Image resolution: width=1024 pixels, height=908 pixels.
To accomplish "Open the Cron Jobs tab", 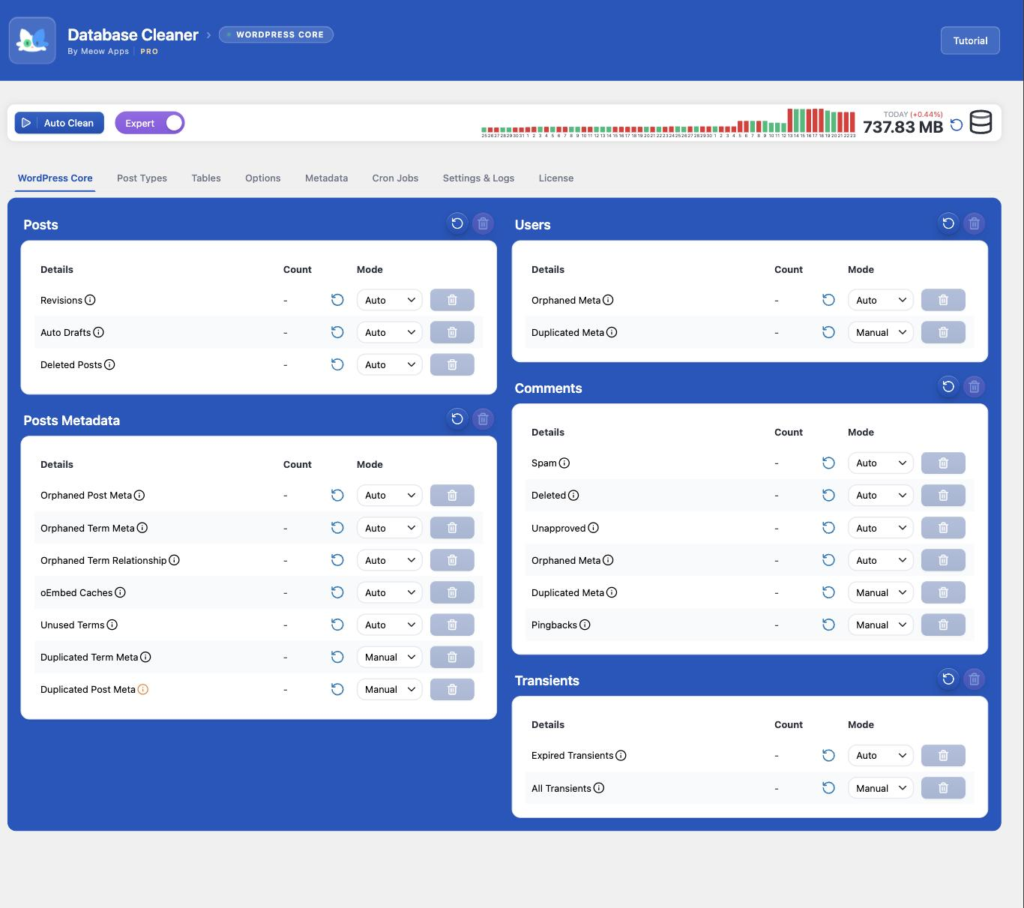I will (x=395, y=178).
